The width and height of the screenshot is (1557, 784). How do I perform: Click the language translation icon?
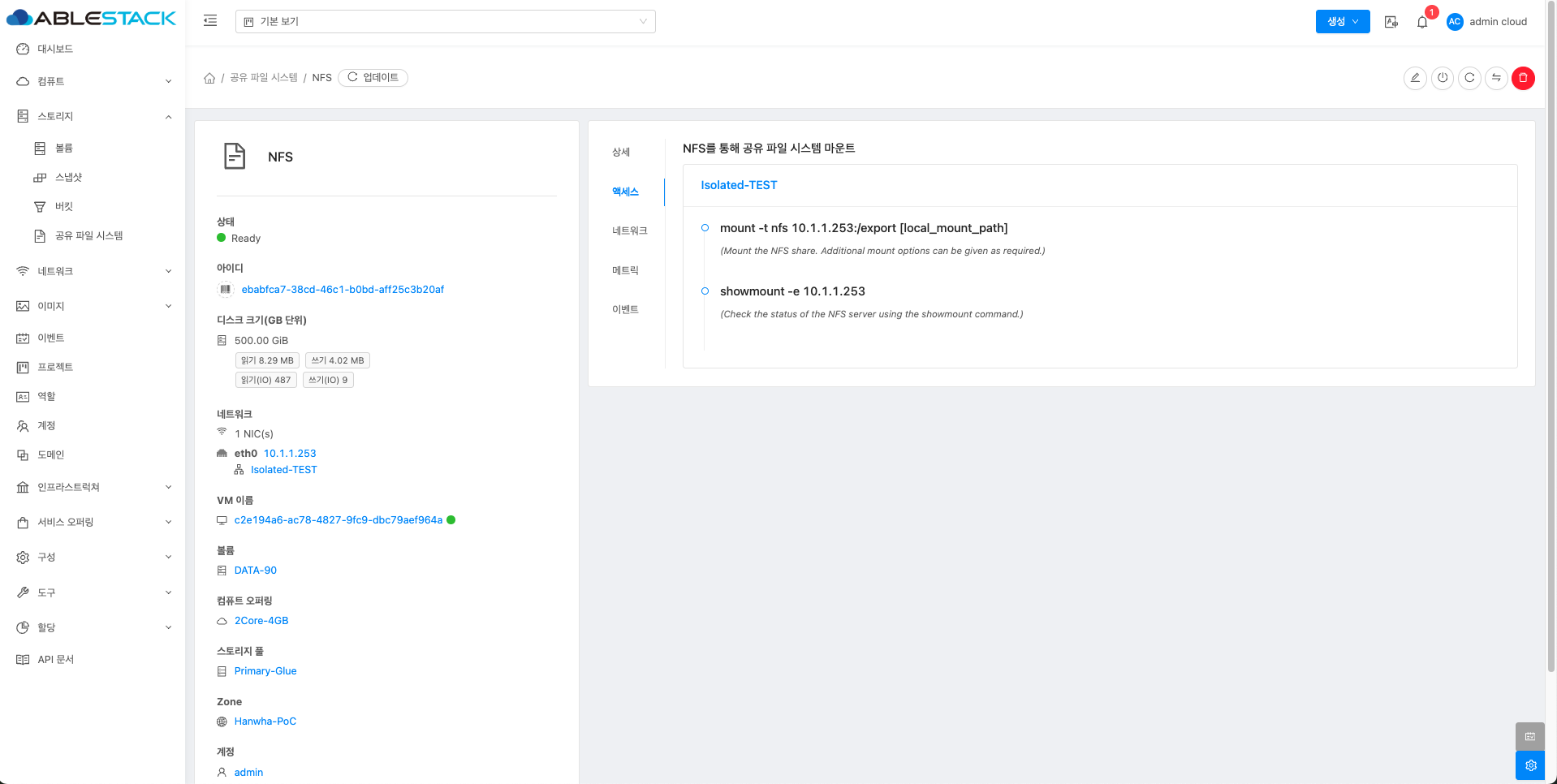pyautogui.click(x=1391, y=22)
